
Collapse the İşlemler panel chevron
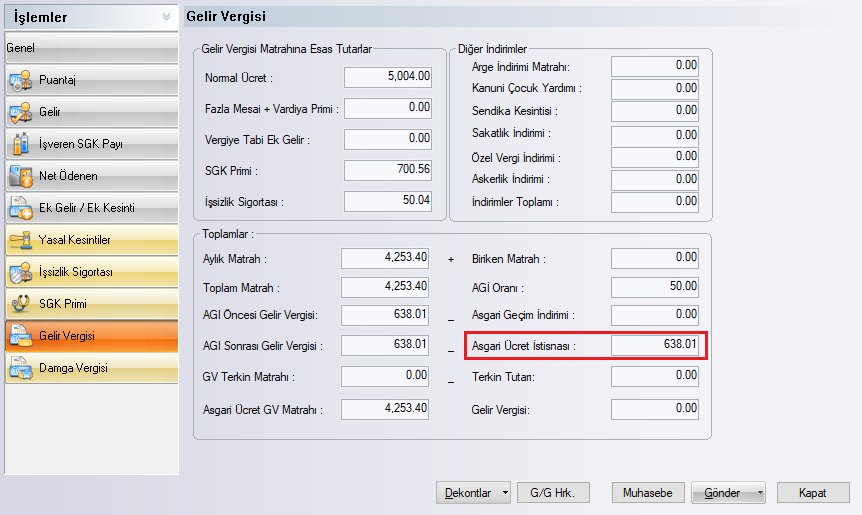pyautogui.click(x=165, y=17)
